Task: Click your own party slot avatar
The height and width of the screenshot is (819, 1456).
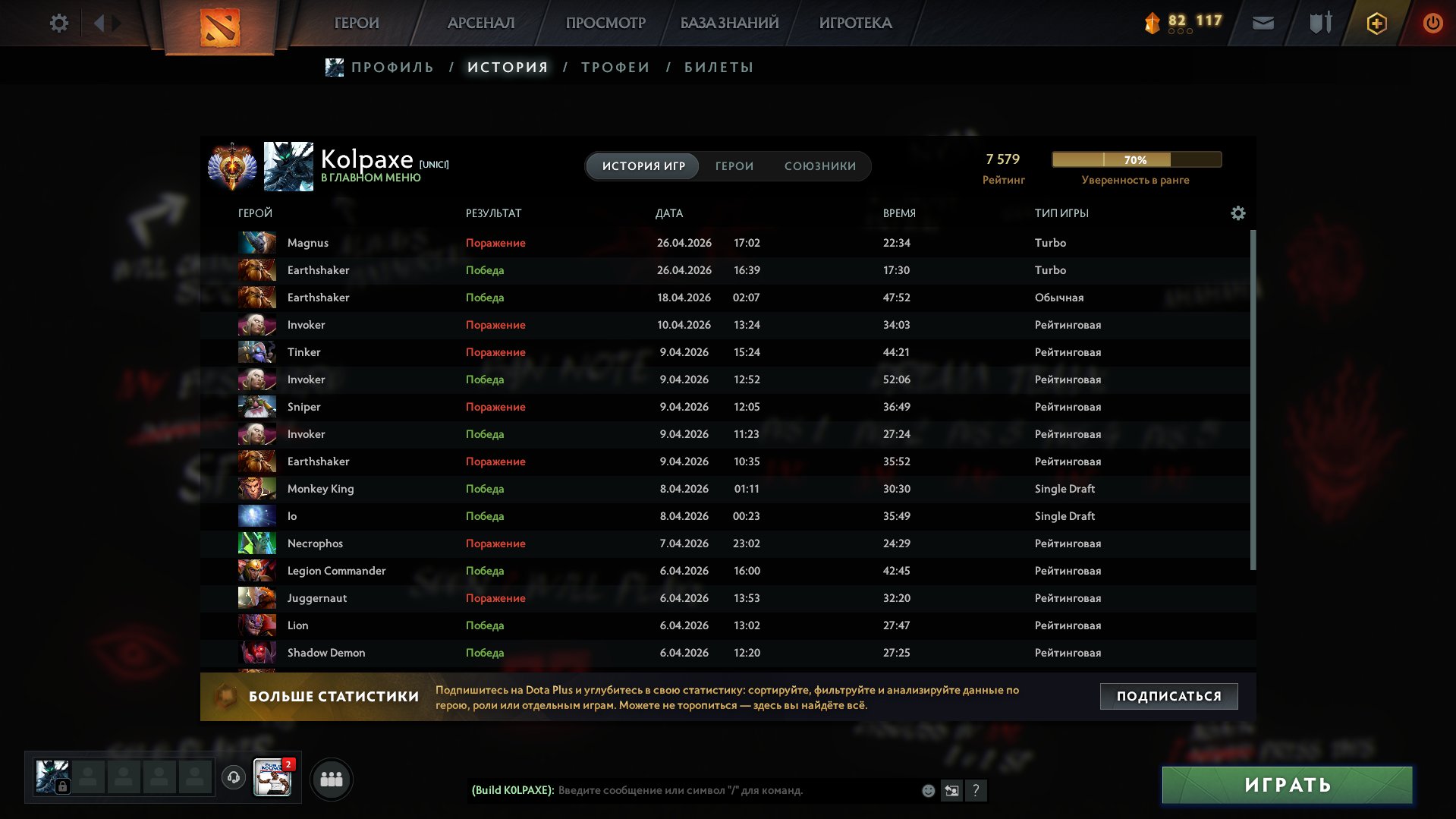Action: [53, 777]
